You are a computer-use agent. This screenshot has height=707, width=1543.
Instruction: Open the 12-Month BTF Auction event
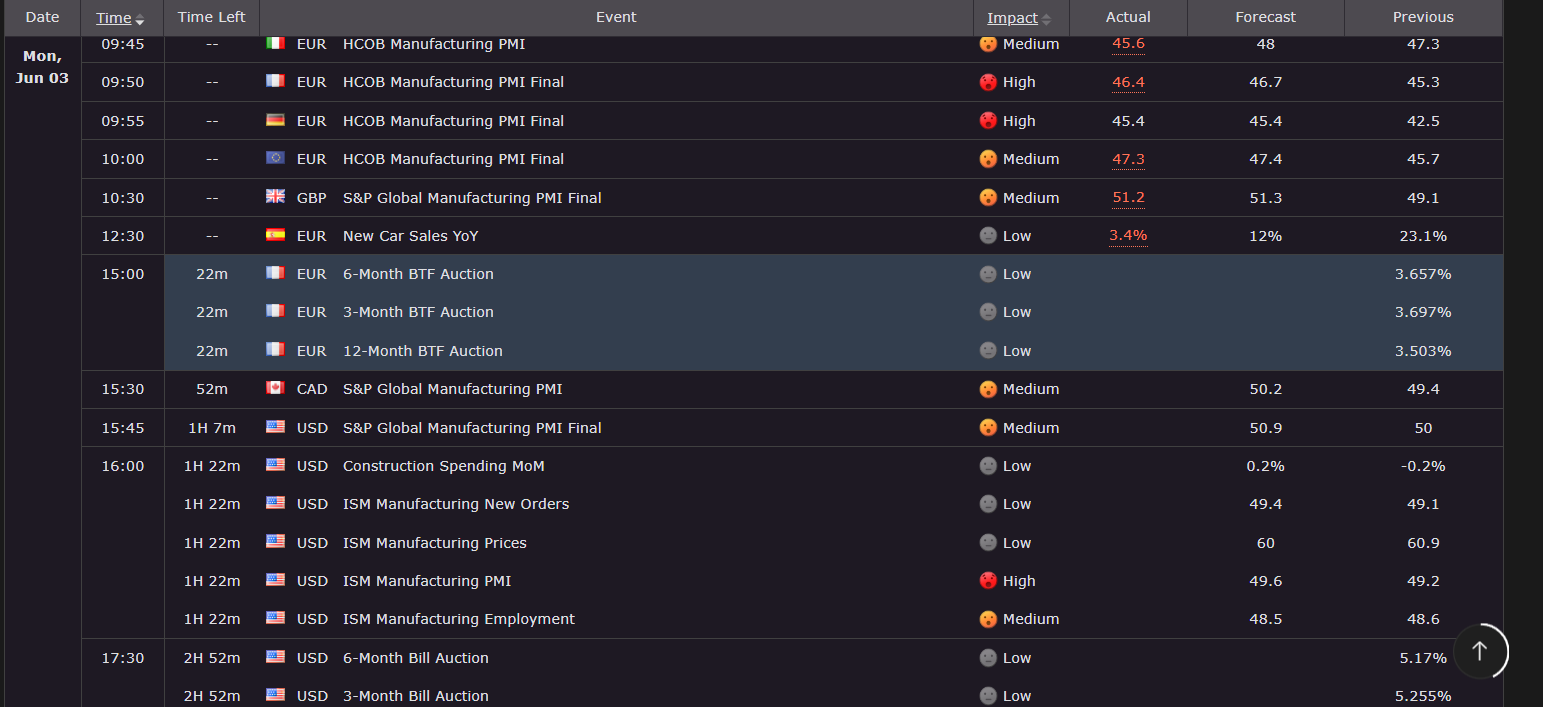click(423, 351)
